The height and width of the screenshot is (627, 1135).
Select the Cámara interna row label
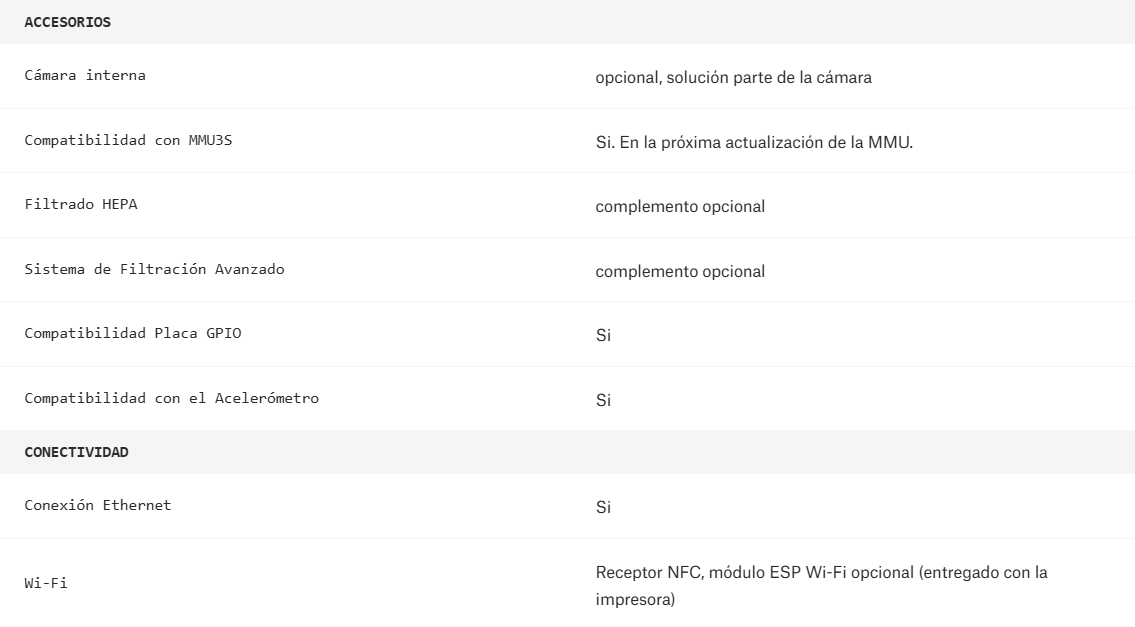click(x=85, y=77)
